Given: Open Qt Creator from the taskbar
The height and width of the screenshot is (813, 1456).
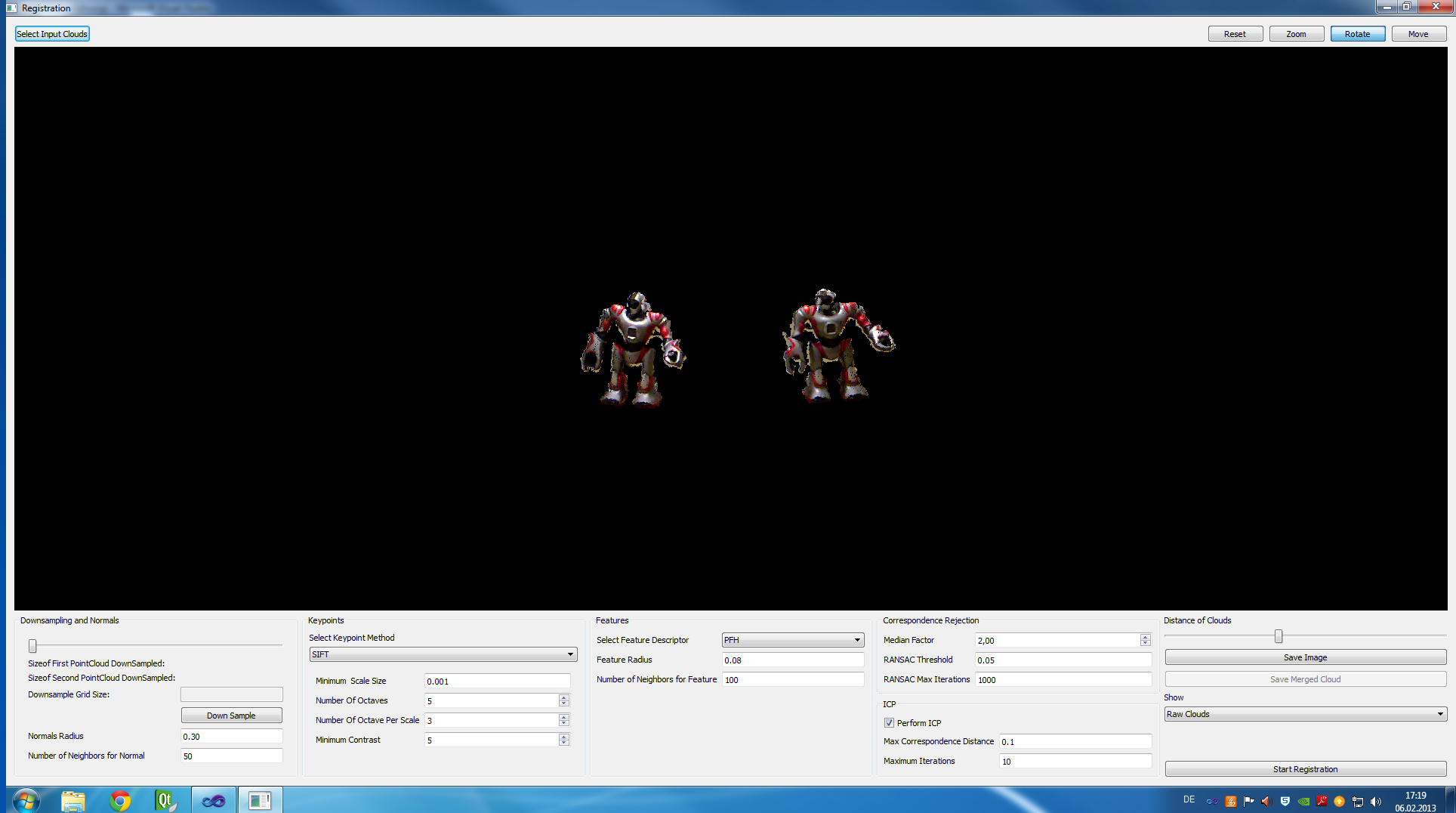Looking at the screenshot, I should 165,800.
